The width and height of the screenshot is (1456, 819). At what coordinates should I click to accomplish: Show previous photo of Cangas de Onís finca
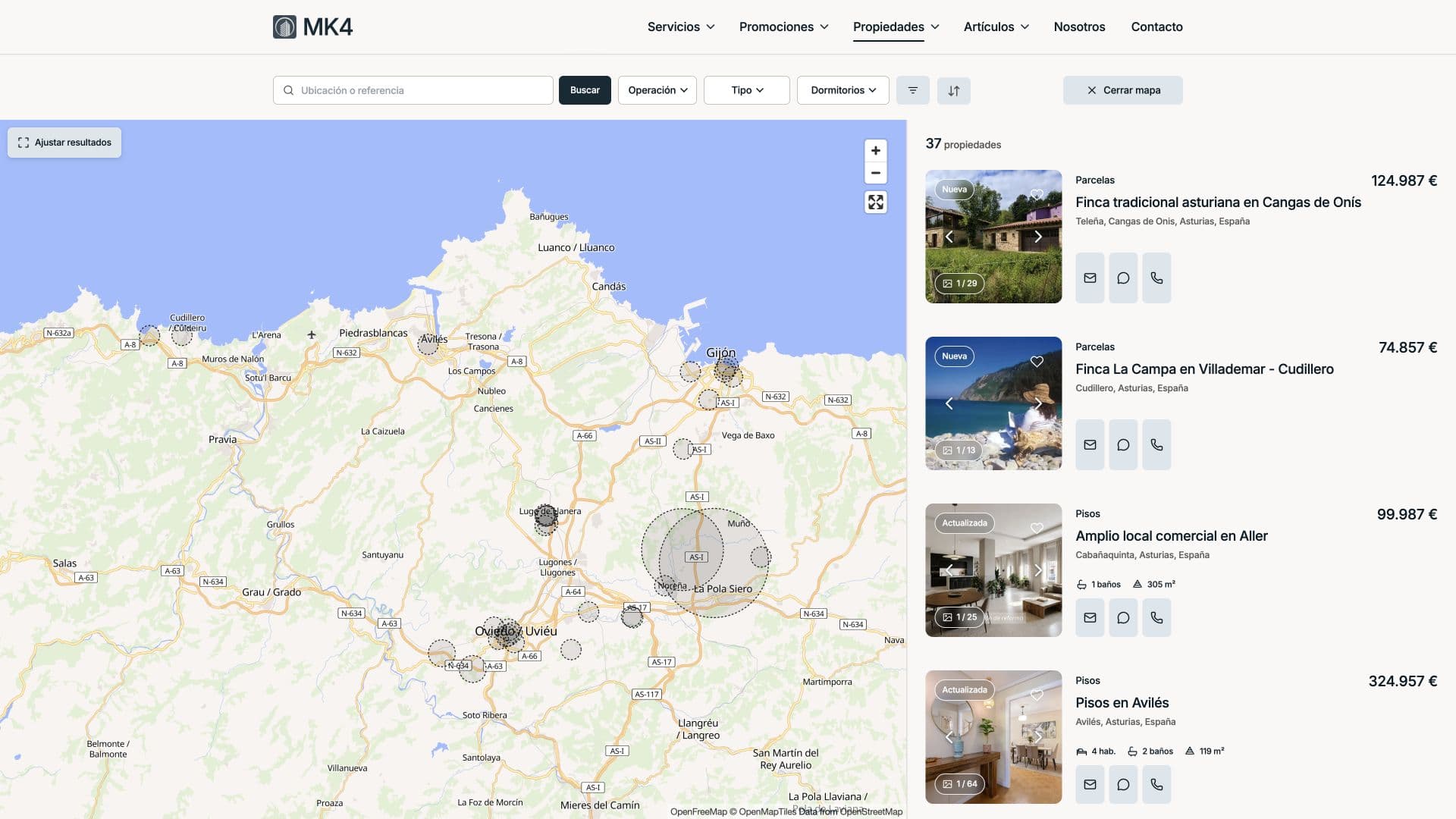[949, 237]
